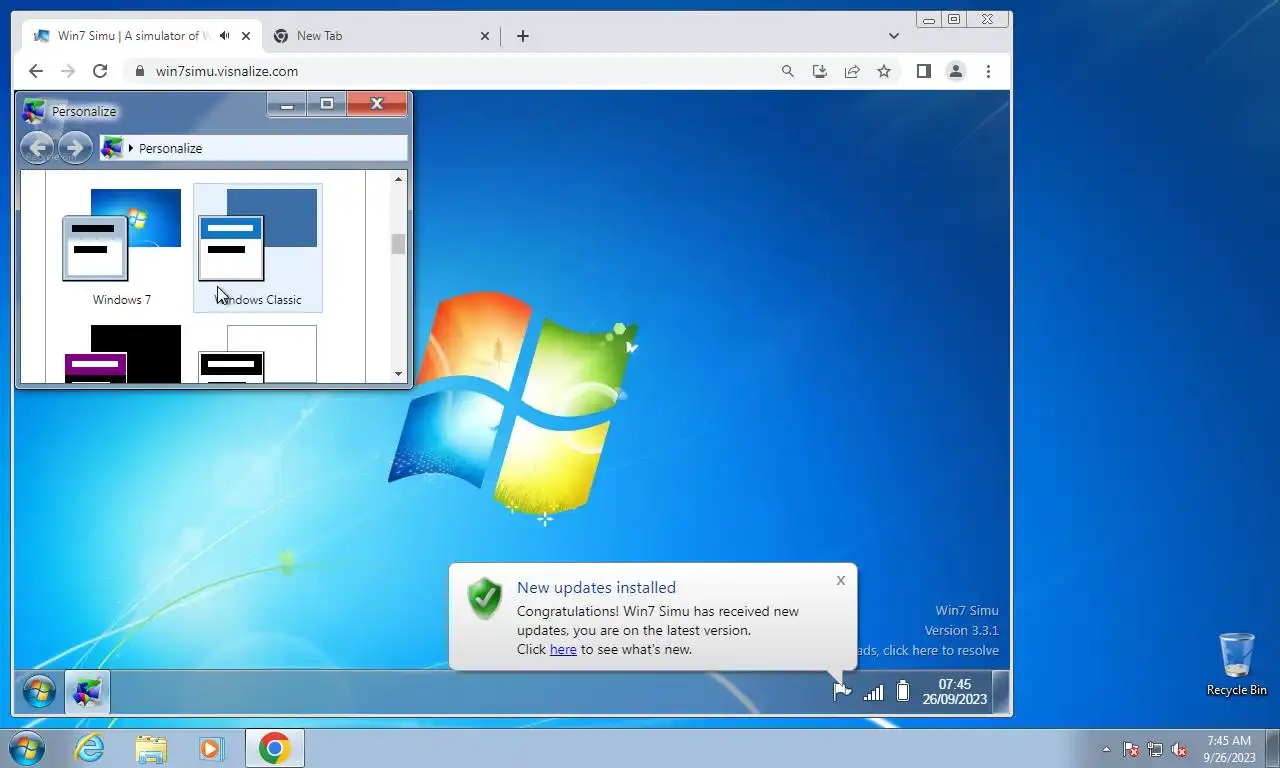The width and height of the screenshot is (1280, 768).
Task: Open the Action Center flag in simulator tray
Action: pyautogui.click(x=842, y=691)
